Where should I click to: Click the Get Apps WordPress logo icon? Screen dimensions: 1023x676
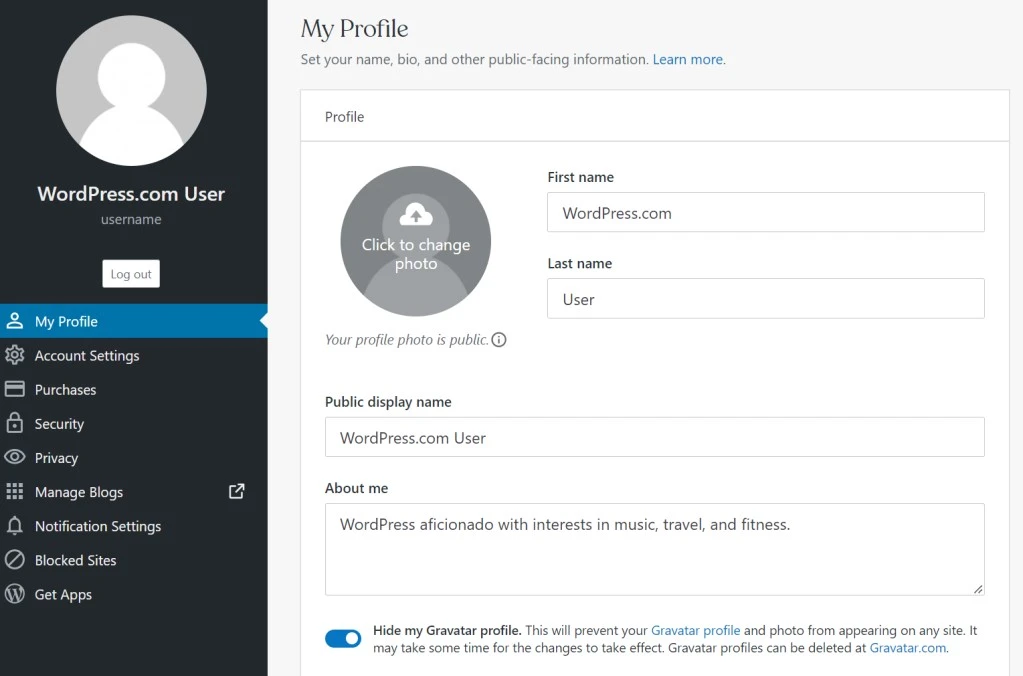pyautogui.click(x=14, y=594)
